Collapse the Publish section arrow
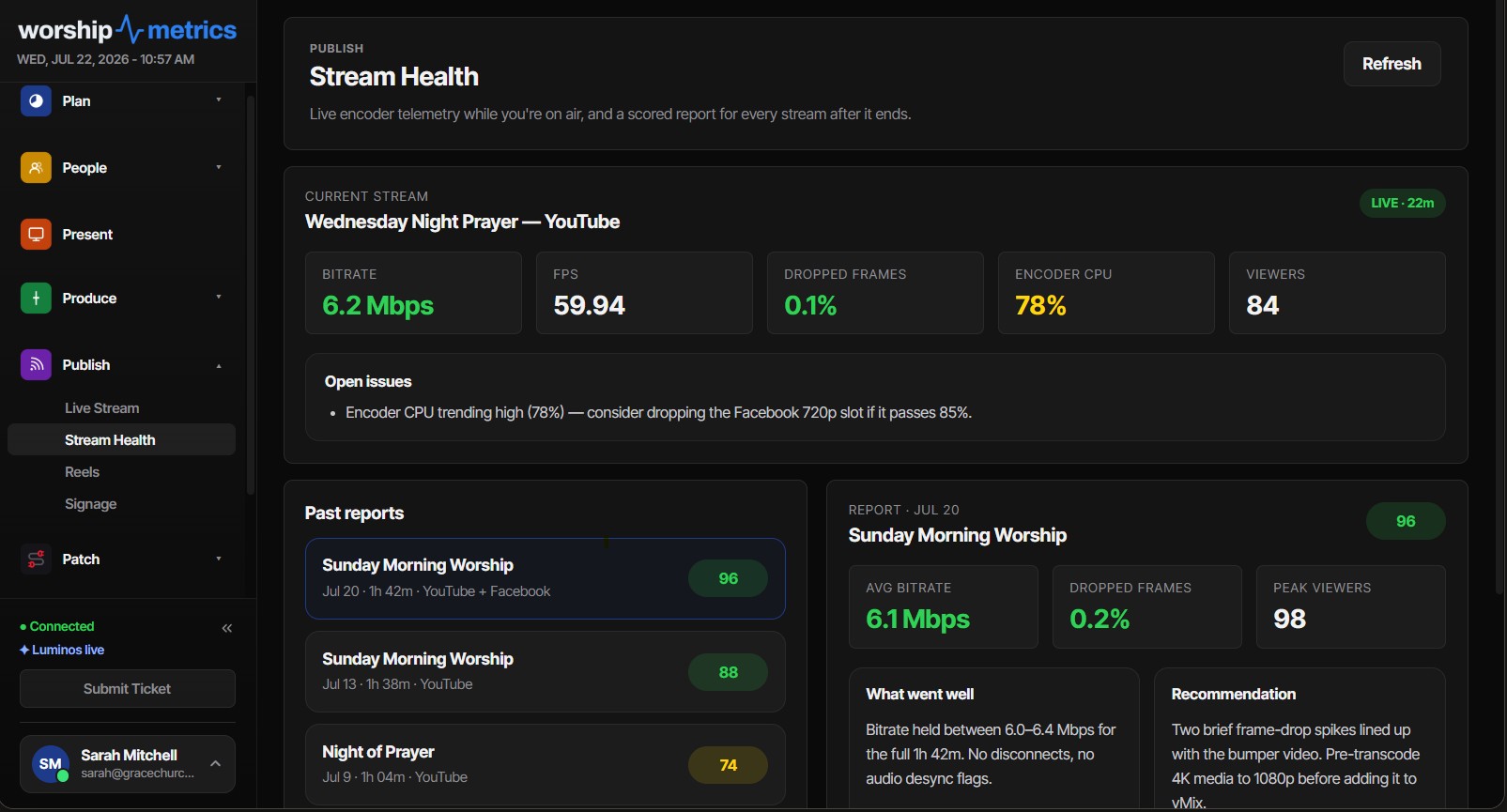 [219, 365]
